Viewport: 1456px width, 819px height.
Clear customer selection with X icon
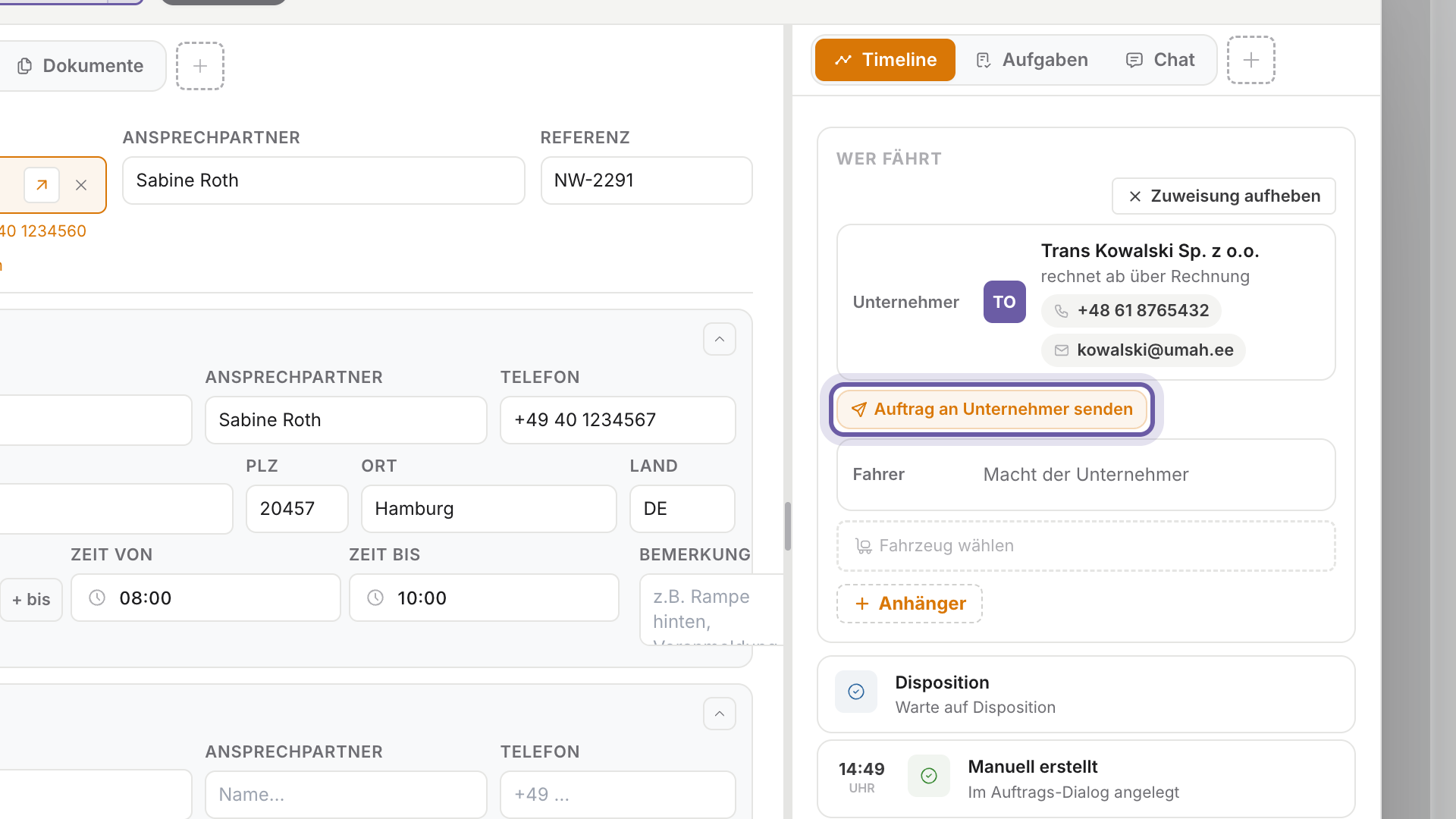81,185
